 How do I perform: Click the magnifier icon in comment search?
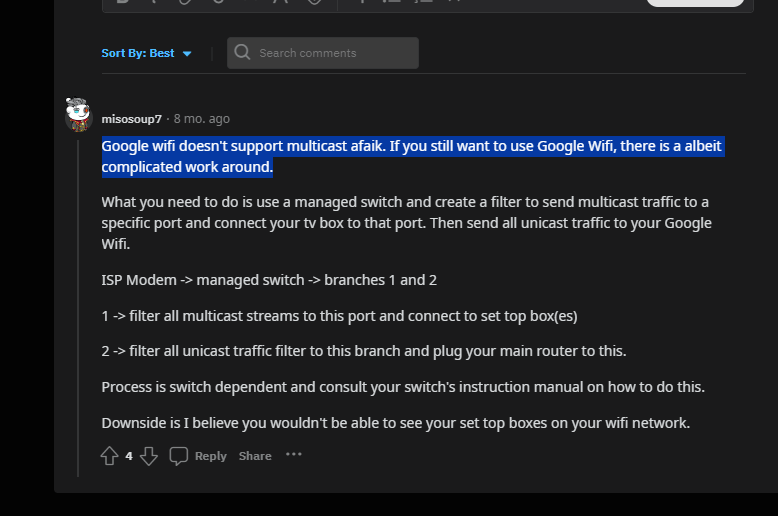[x=242, y=52]
